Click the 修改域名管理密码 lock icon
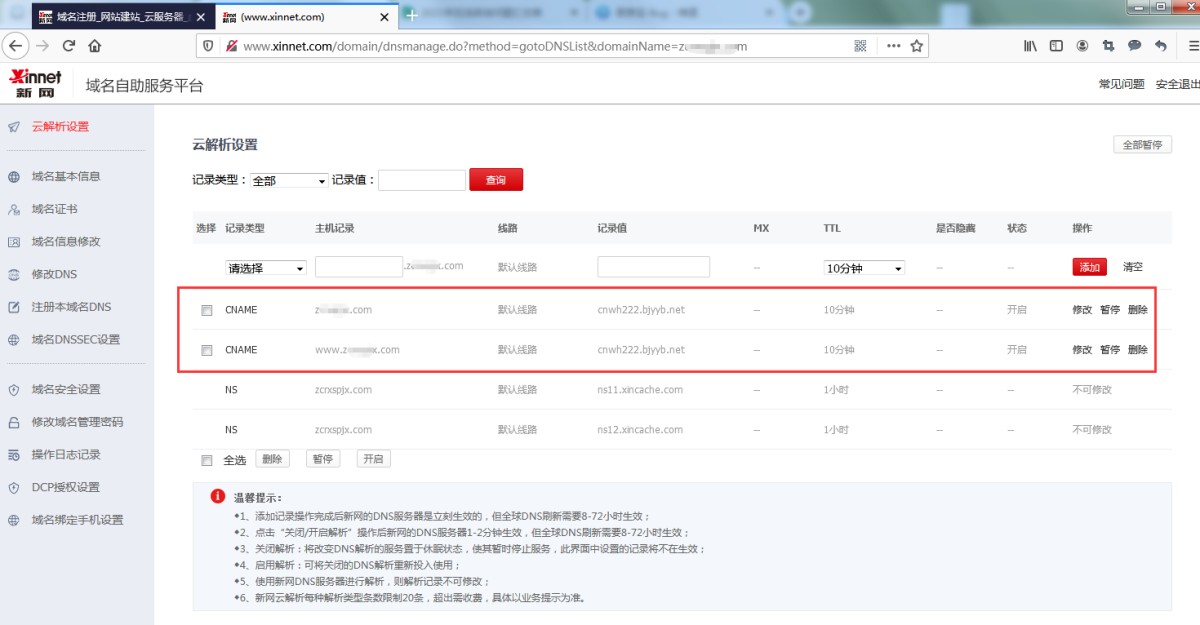 14,422
